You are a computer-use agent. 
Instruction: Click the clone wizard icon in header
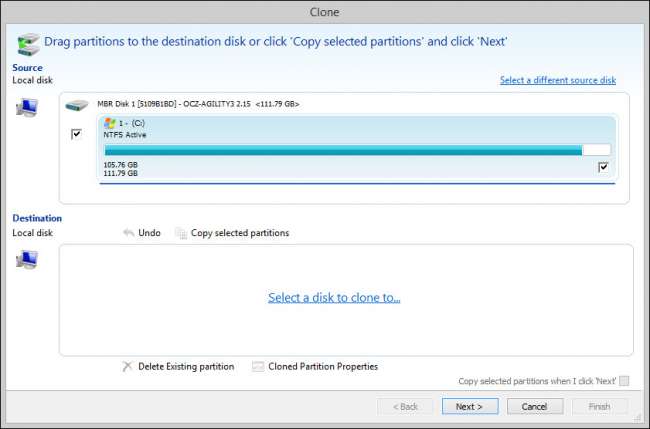click(x=28, y=44)
